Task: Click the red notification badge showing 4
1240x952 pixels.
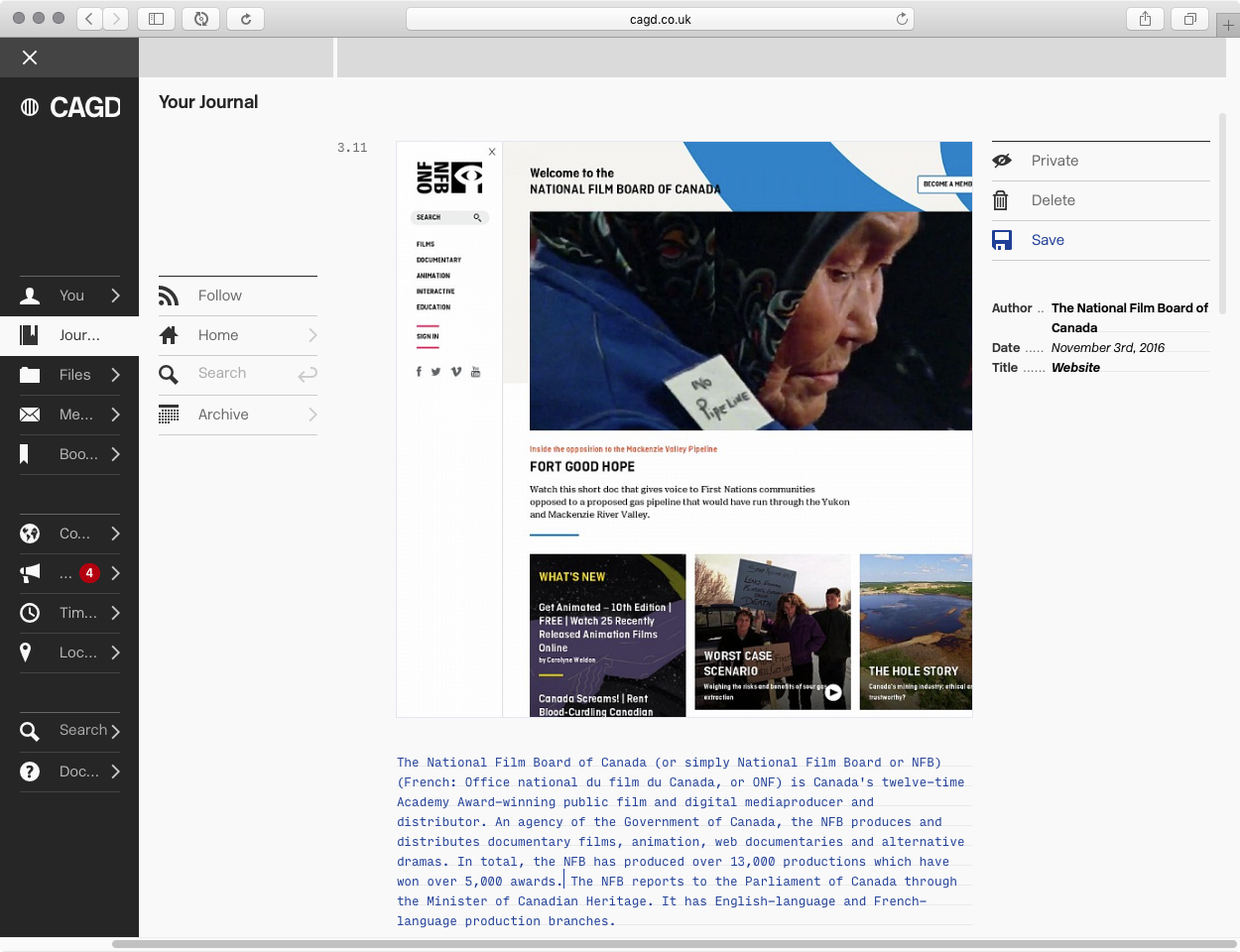Action: click(x=89, y=573)
